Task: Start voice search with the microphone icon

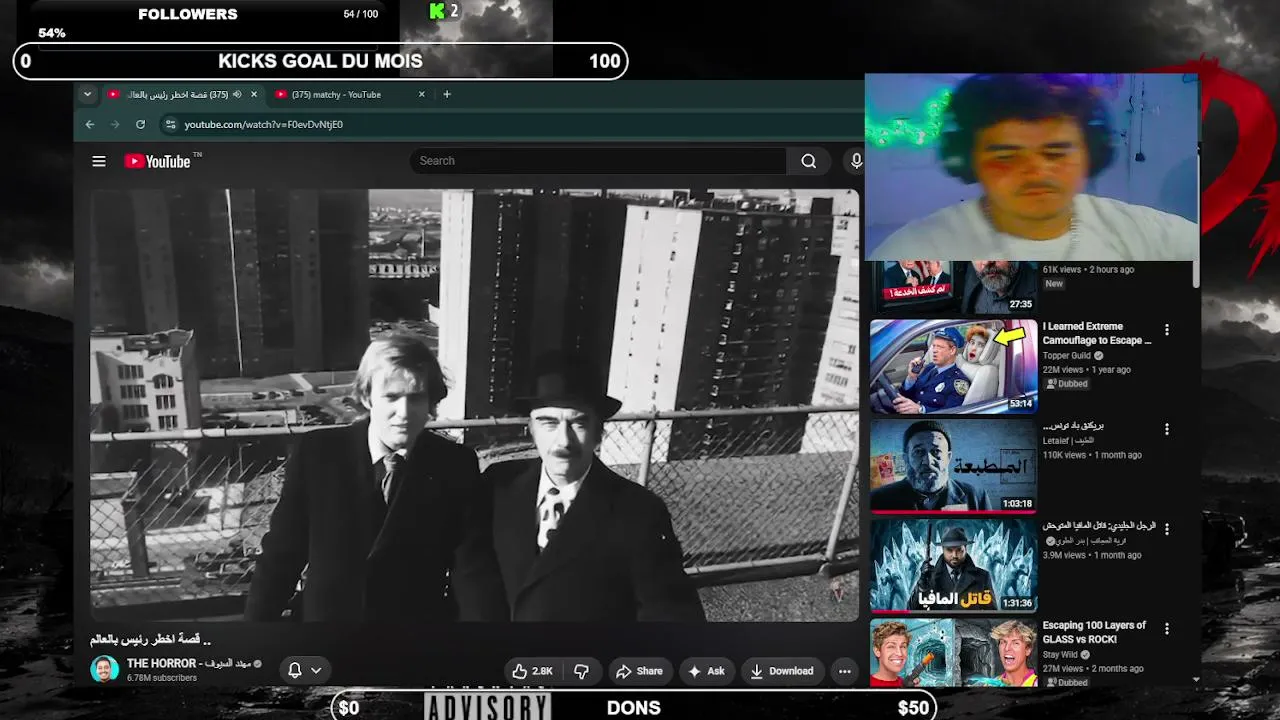Action: [x=856, y=161]
